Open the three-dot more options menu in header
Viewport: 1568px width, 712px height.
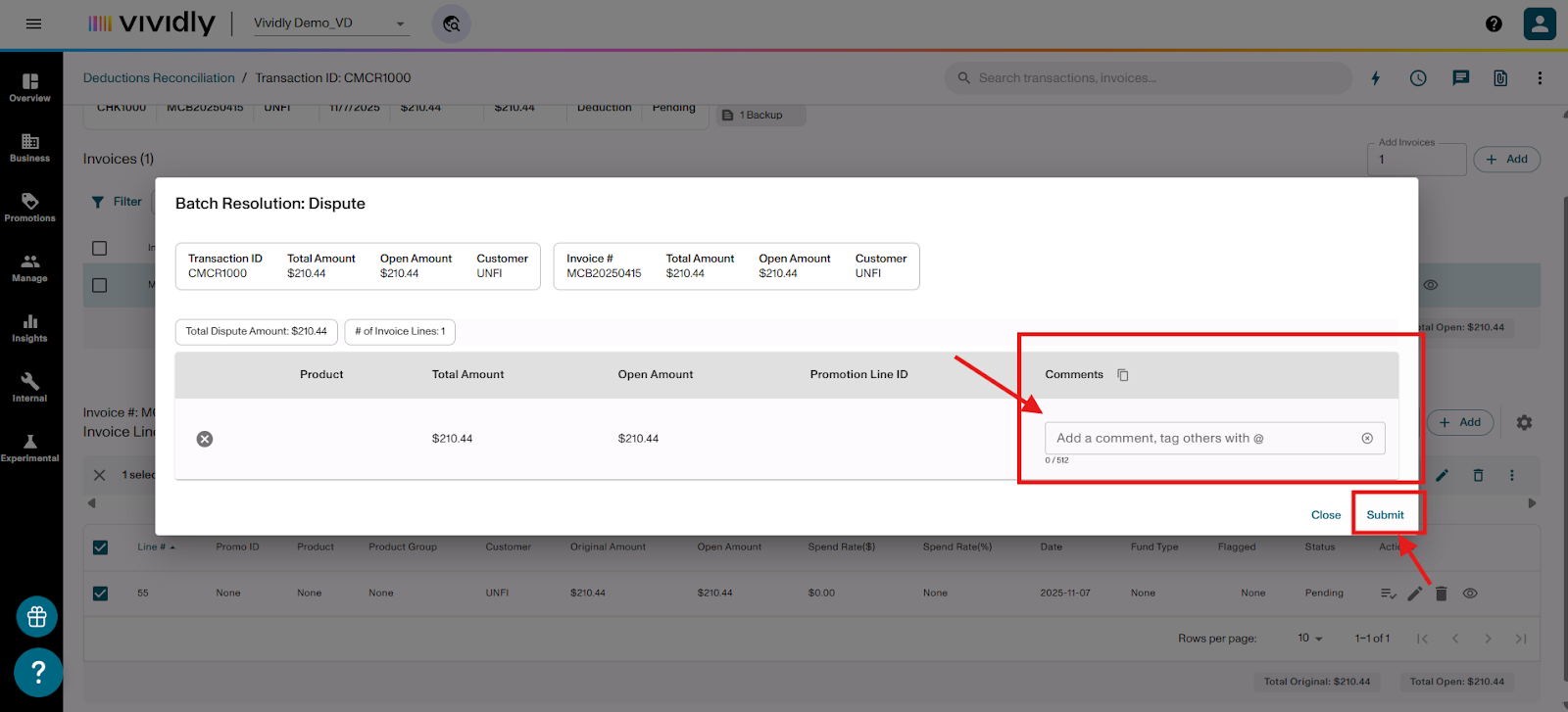pyautogui.click(x=1540, y=78)
